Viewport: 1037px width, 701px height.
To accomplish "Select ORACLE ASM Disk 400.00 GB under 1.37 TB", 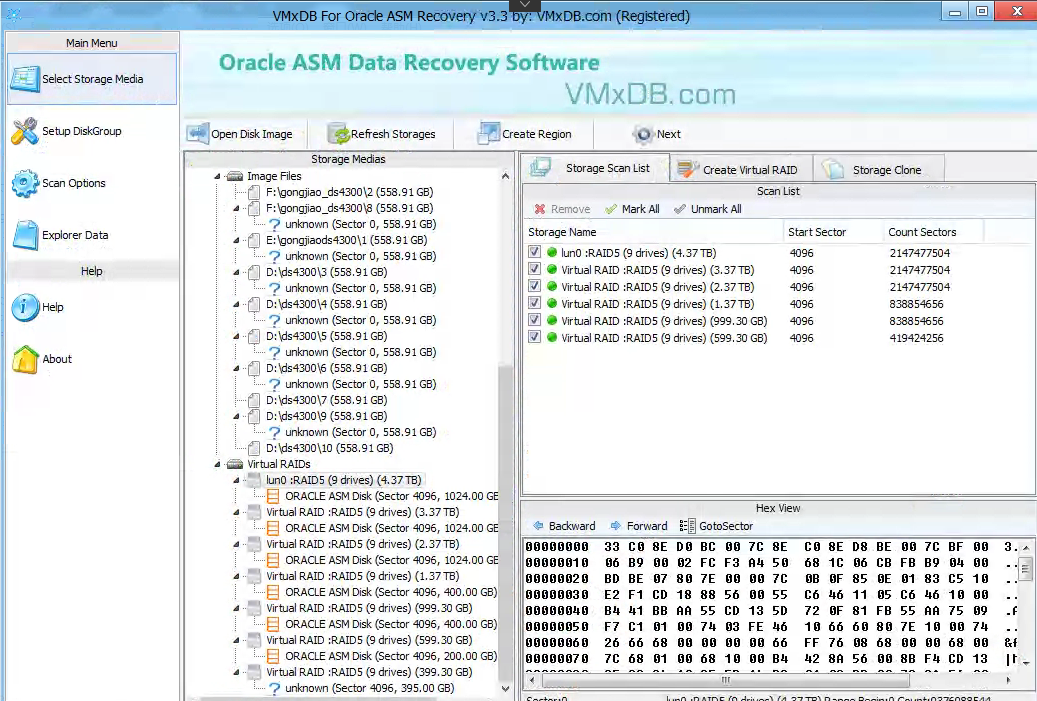I will 390,592.
